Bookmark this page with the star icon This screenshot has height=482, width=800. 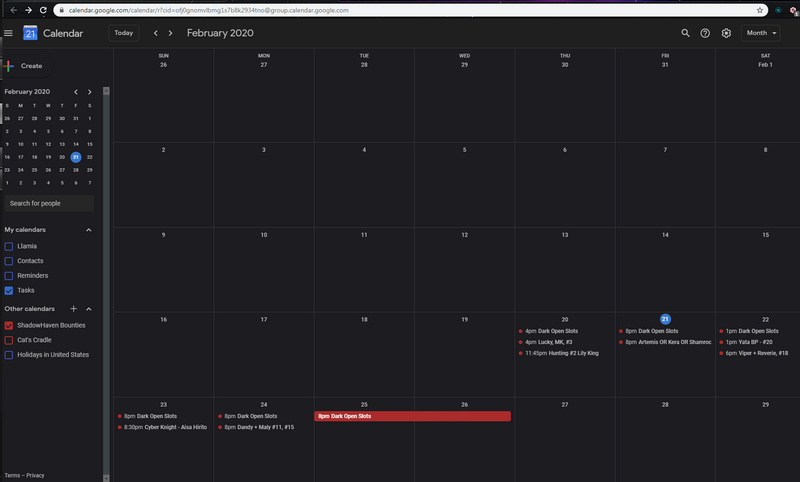759,10
